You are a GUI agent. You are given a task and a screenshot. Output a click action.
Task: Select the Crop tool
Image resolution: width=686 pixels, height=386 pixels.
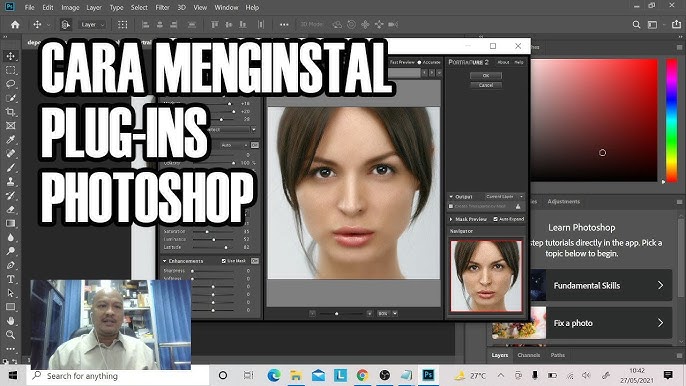click(10, 112)
